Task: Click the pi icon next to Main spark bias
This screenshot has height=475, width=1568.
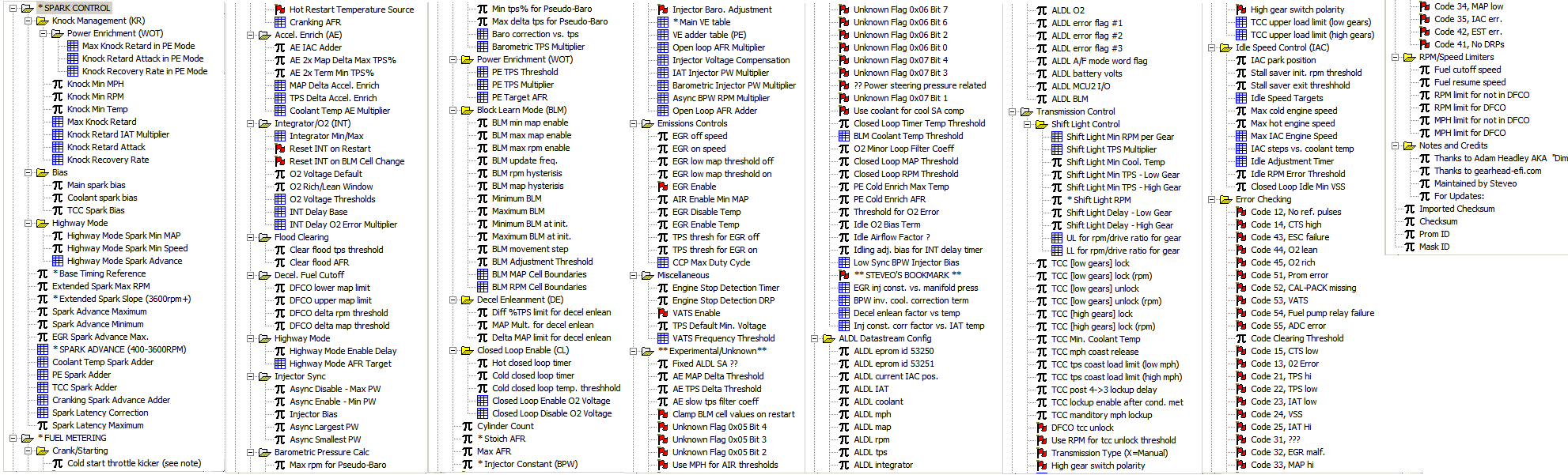Action: 58,185
